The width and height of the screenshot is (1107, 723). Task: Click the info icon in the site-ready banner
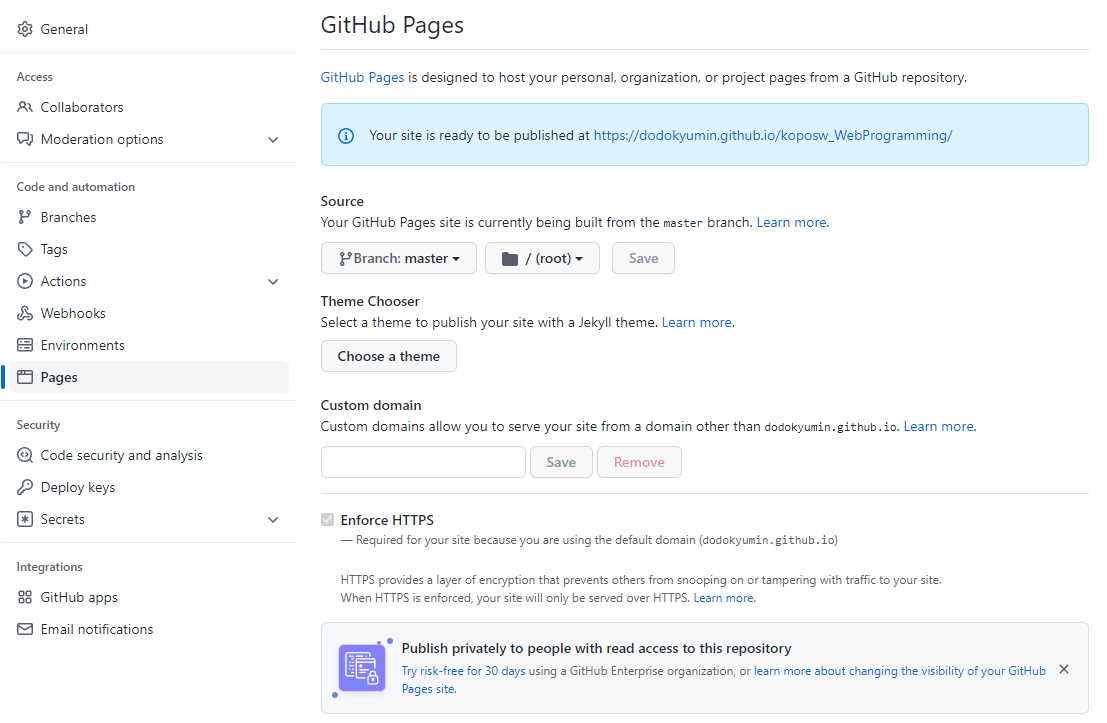pyautogui.click(x=346, y=136)
